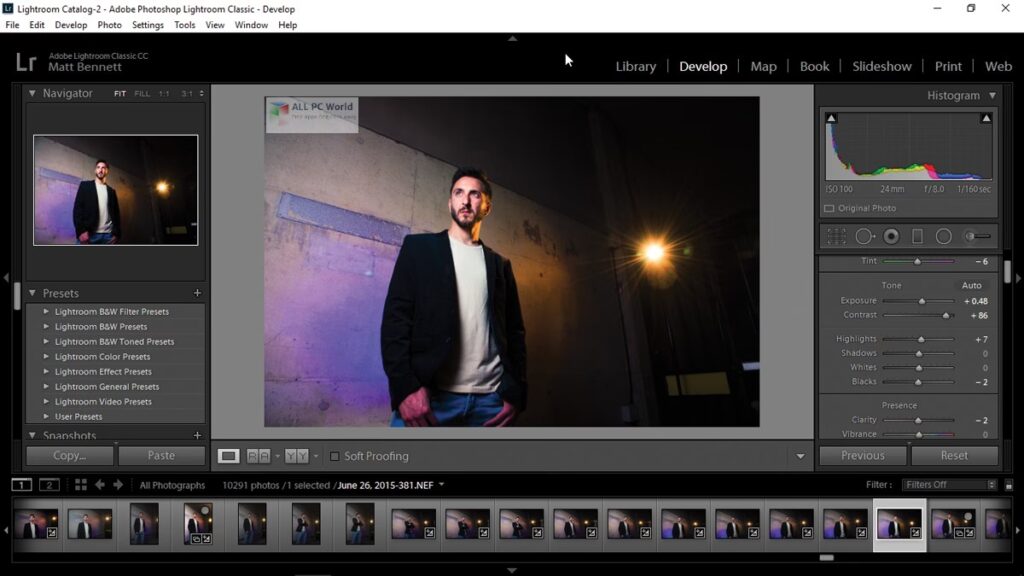Image resolution: width=1024 pixels, height=576 pixels.
Task: Expand the Lightroom Color Presets folder
Action: [46, 357]
